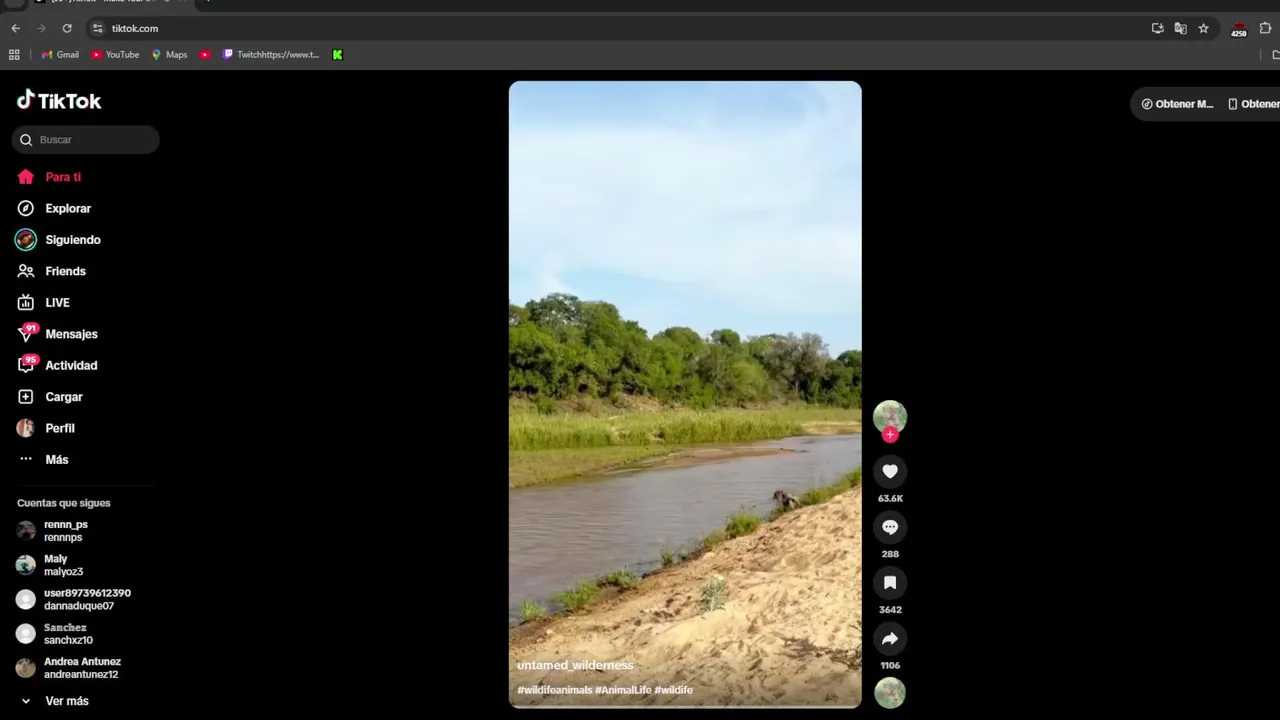Click the 3642 saves count
Viewport: 1280px width, 720px height.
890,610
